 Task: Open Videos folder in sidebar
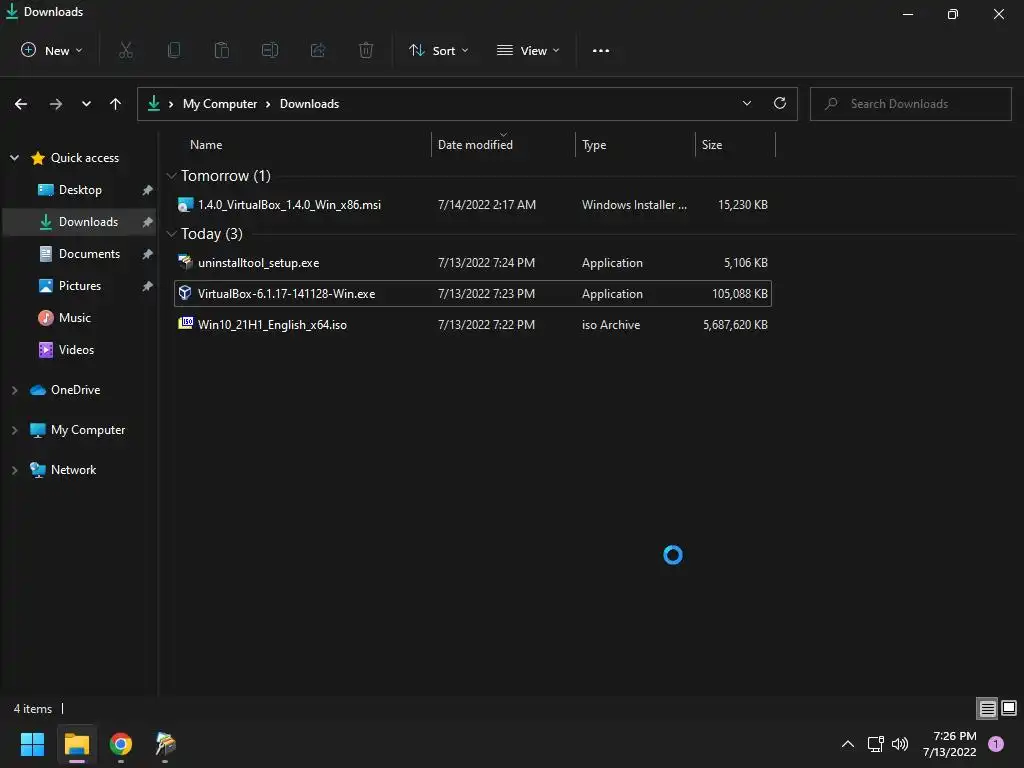pyautogui.click(x=76, y=350)
